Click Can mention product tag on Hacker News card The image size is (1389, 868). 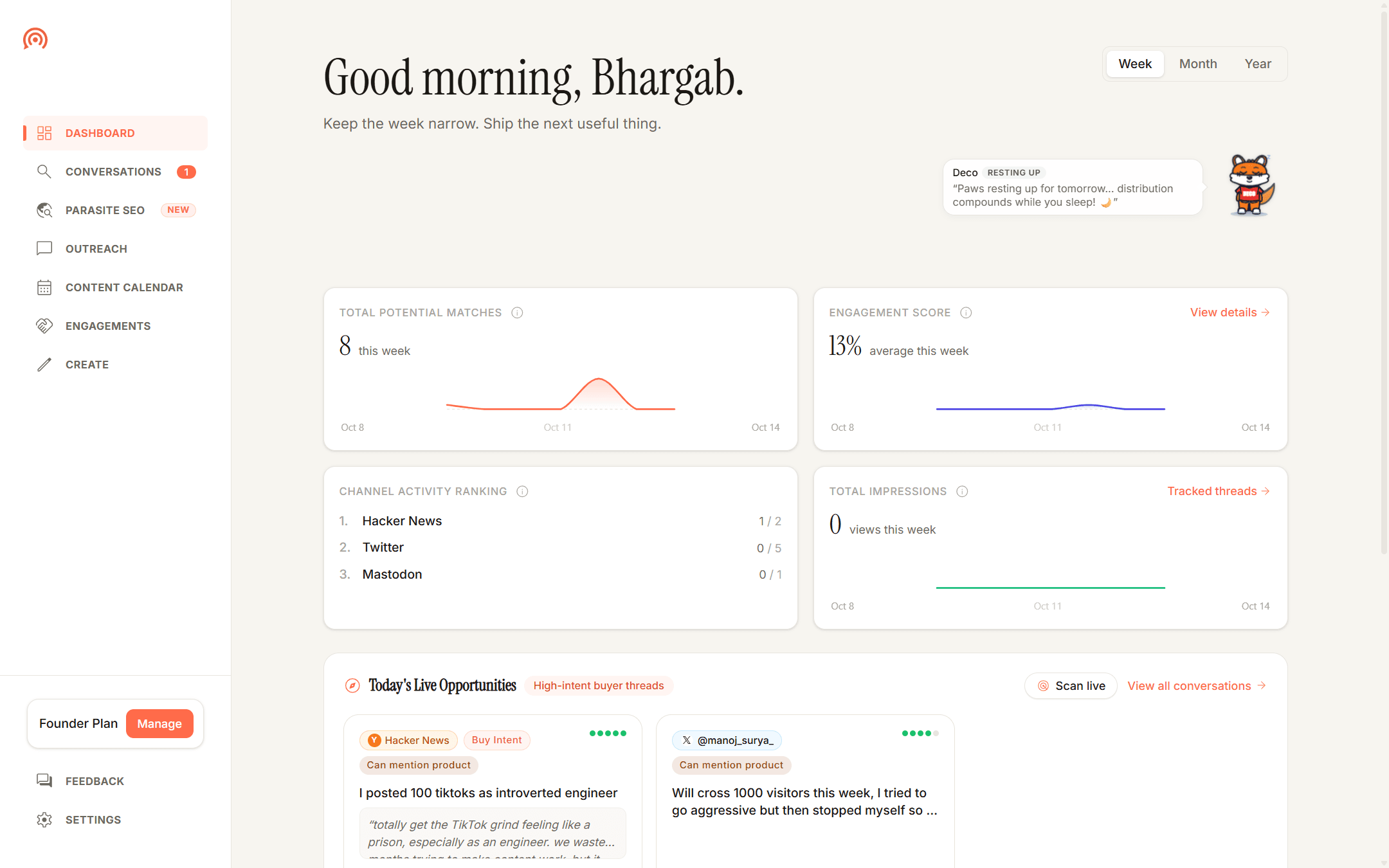point(419,765)
